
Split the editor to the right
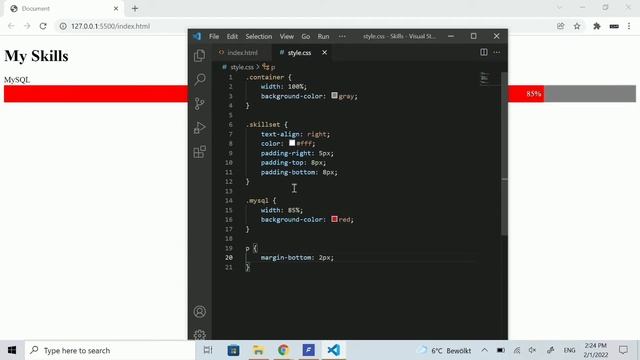pos(484,52)
